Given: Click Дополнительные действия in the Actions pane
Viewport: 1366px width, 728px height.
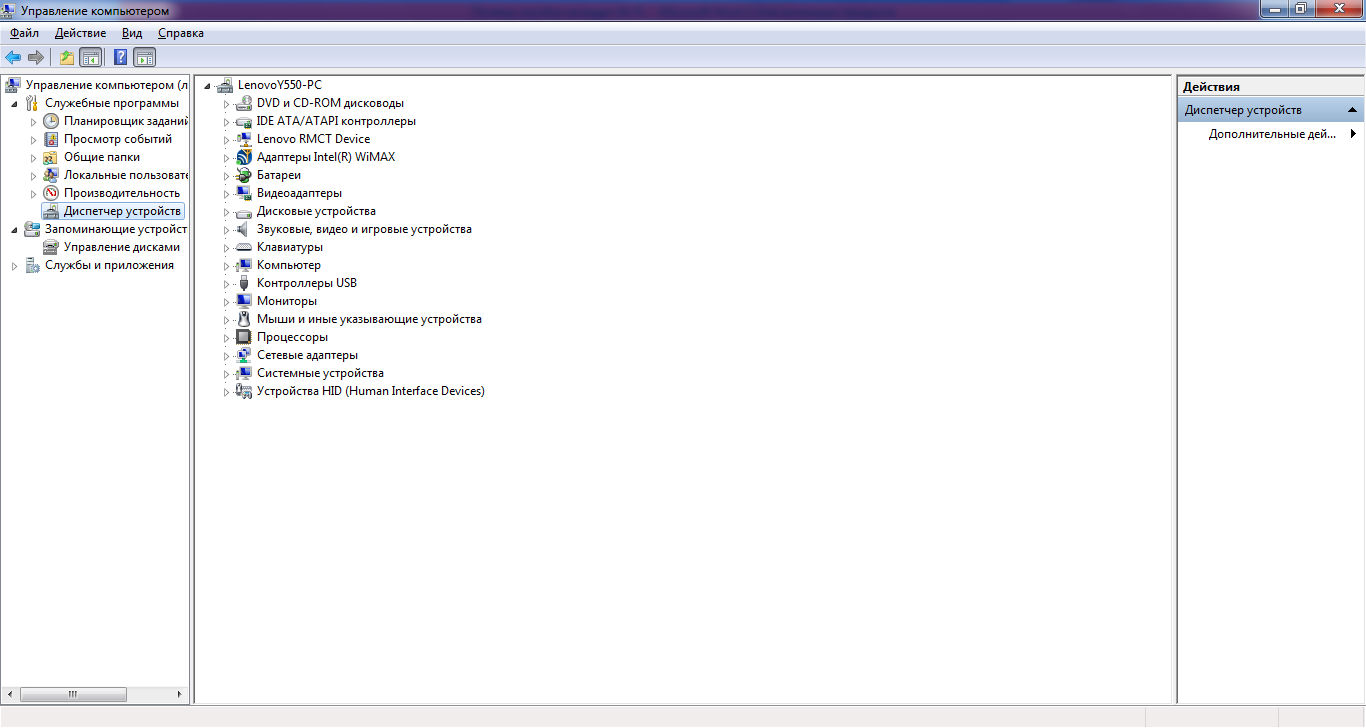Looking at the screenshot, I should click(1272, 134).
